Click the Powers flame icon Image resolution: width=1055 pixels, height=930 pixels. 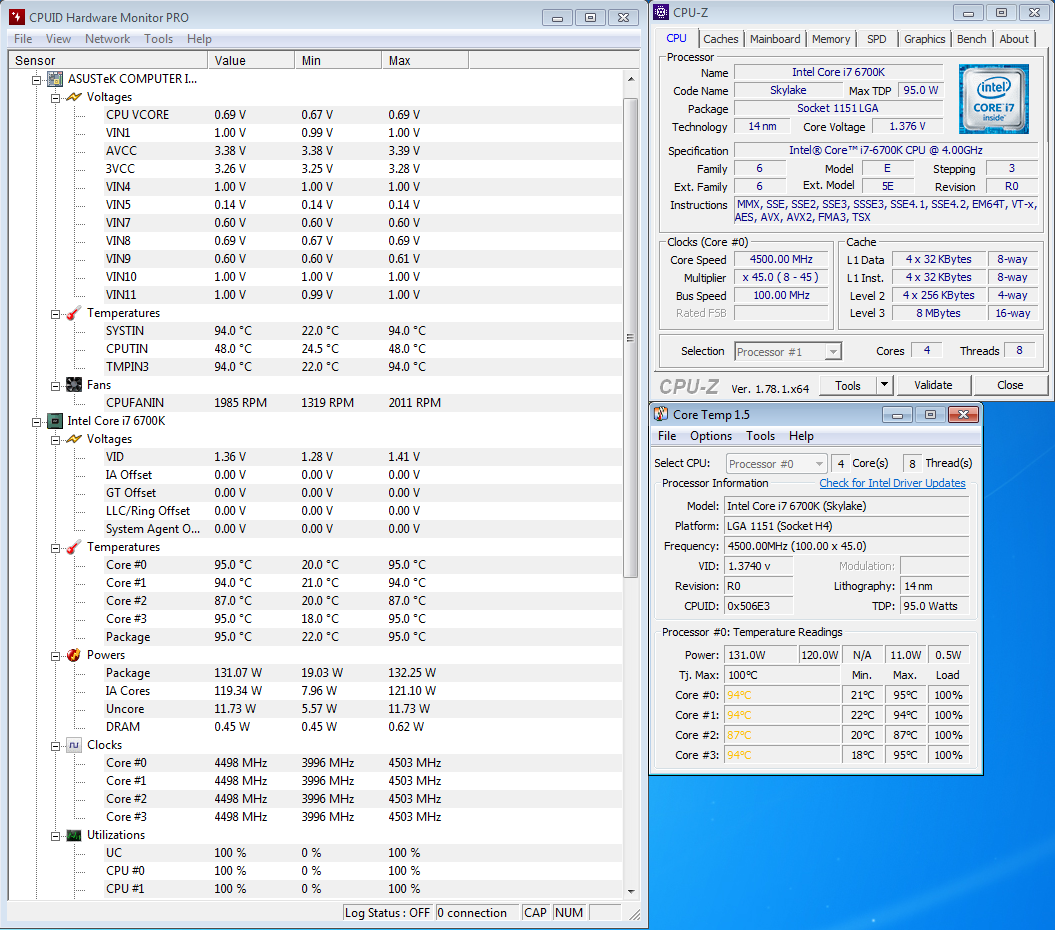click(x=74, y=655)
